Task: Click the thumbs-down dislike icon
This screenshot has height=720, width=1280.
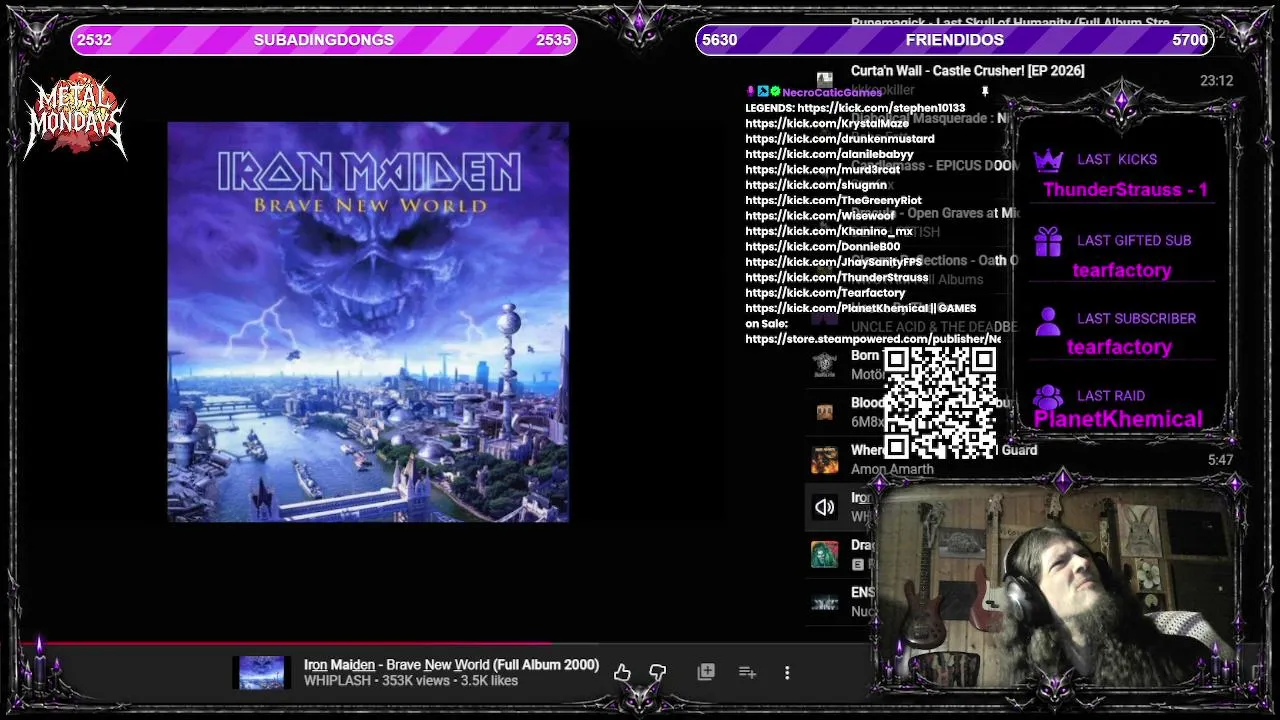Action: 657,672
